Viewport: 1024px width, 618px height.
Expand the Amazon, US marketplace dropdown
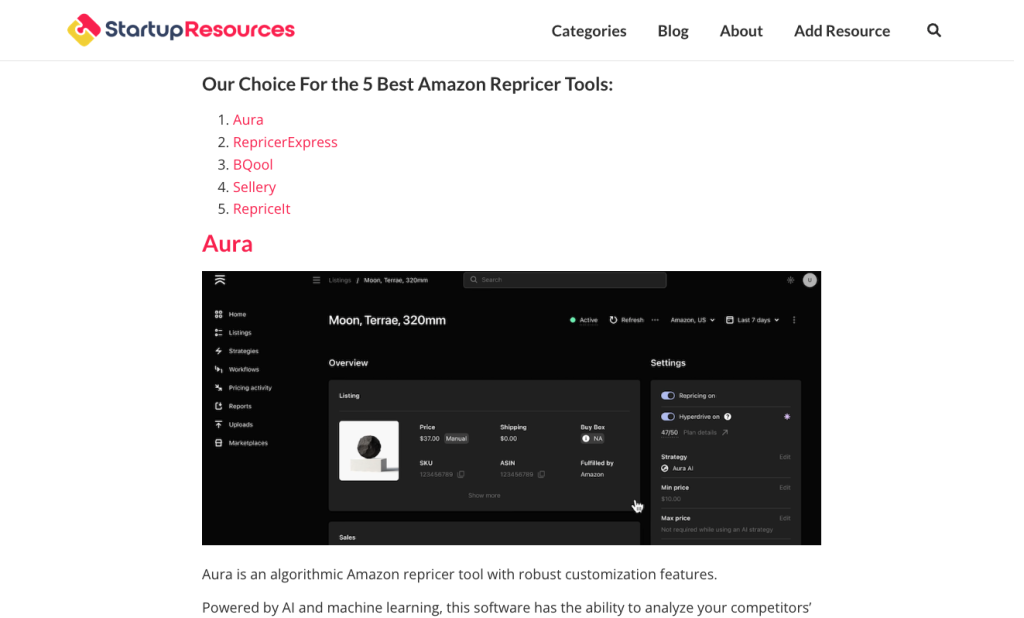pos(692,320)
